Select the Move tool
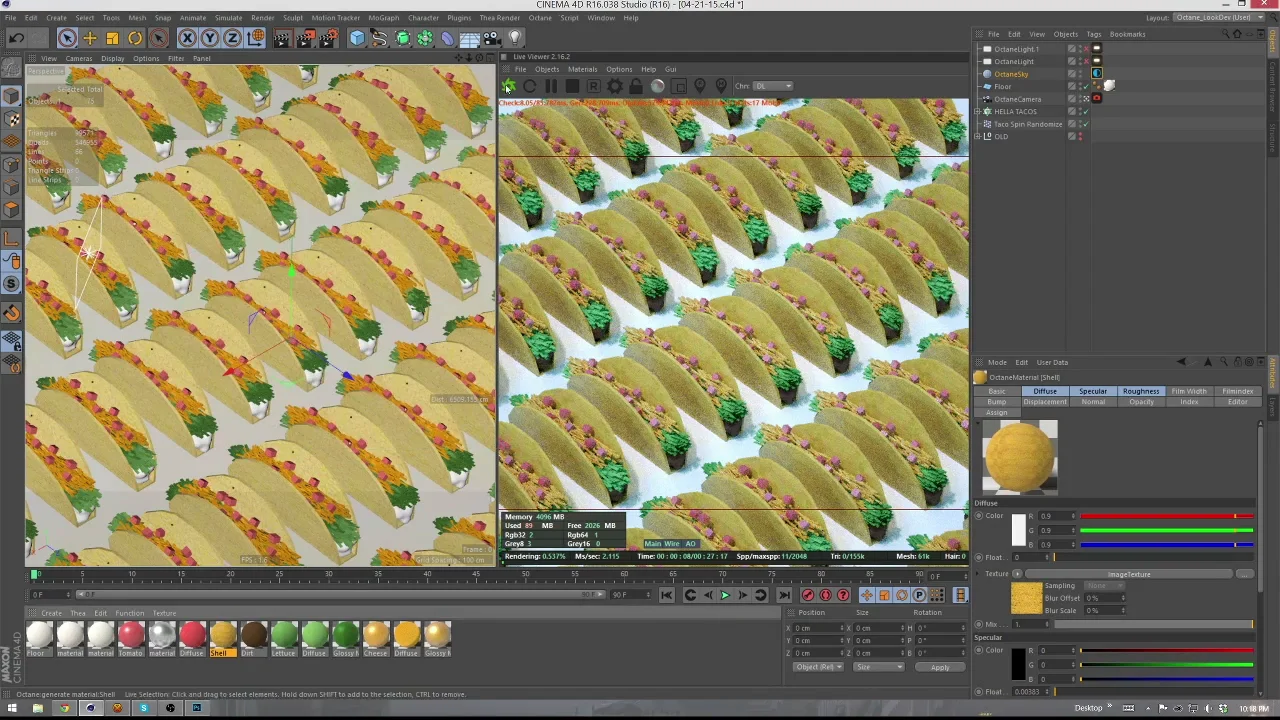This screenshot has height=720, width=1280. click(x=90, y=38)
